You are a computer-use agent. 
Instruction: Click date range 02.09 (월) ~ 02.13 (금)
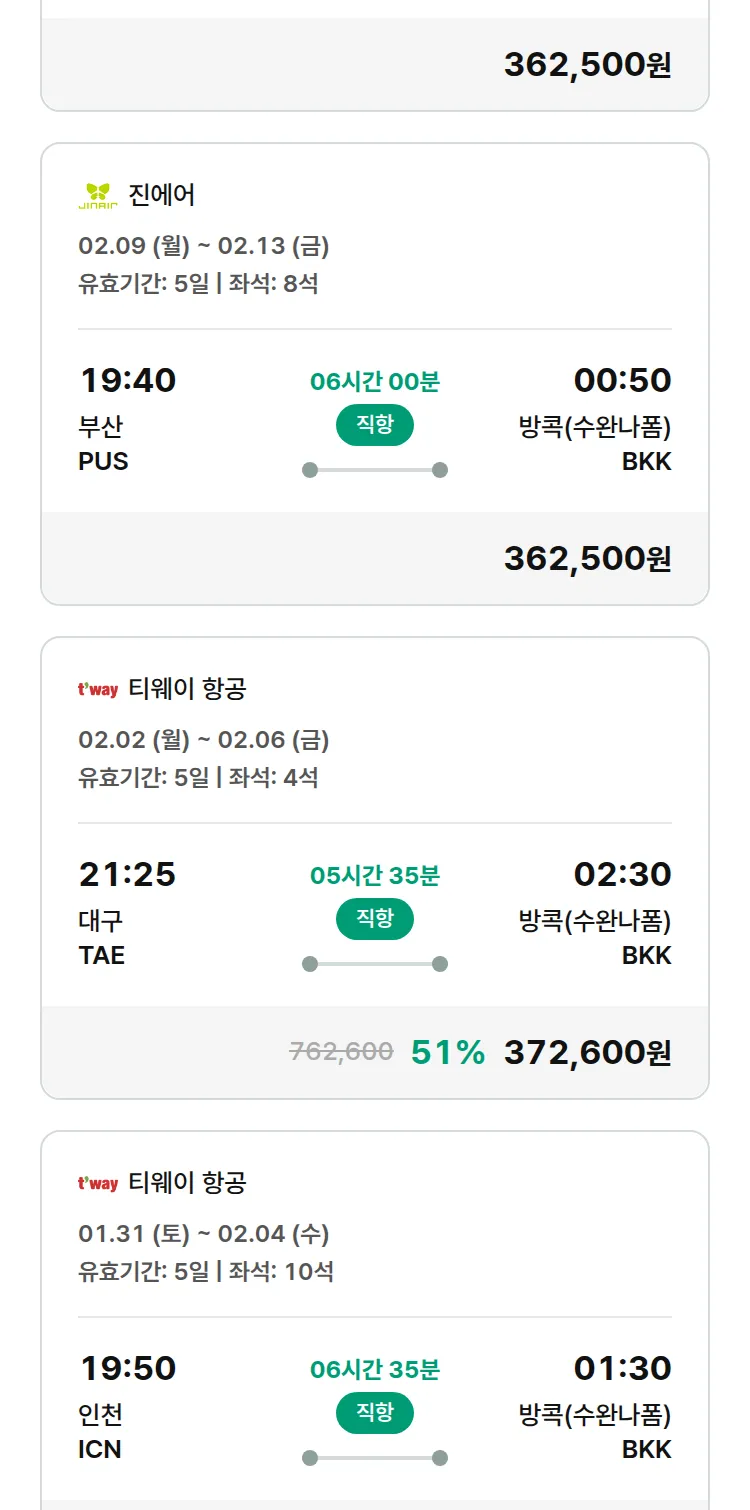(x=204, y=246)
